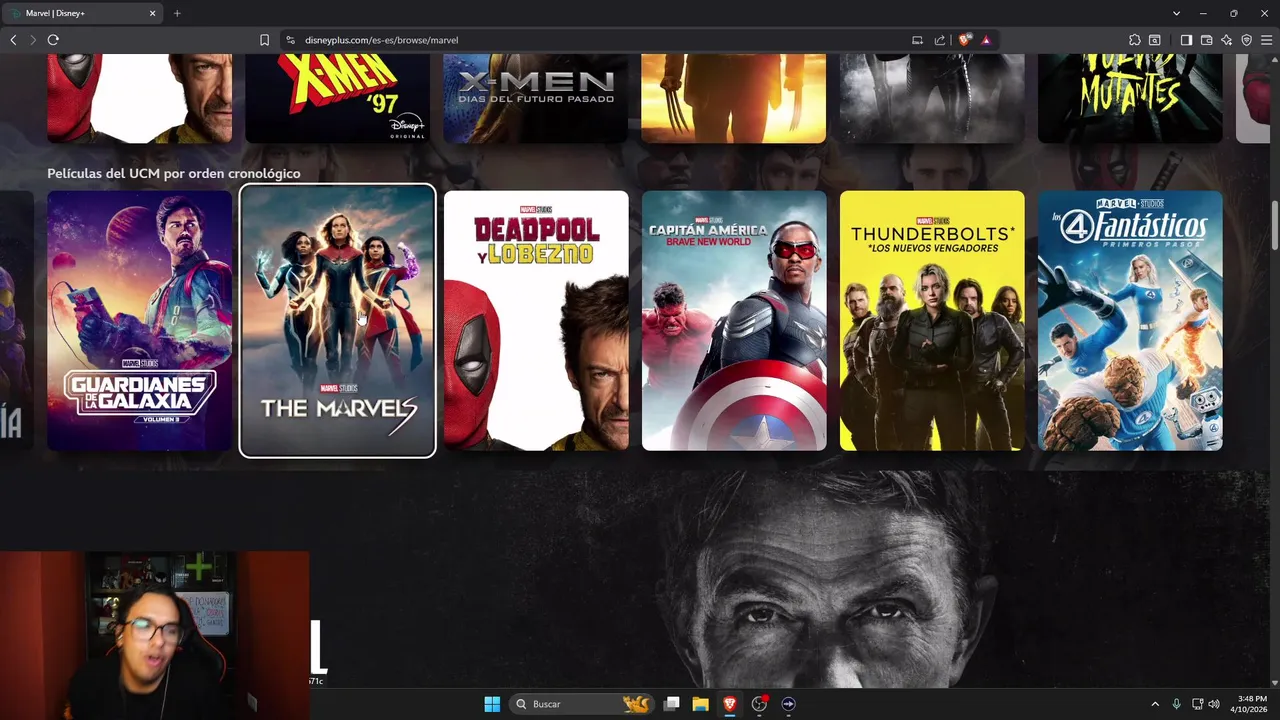Open Thunderbolts* Los Nuevos Vengadores poster
The width and height of the screenshot is (1280, 720).
point(932,320)
